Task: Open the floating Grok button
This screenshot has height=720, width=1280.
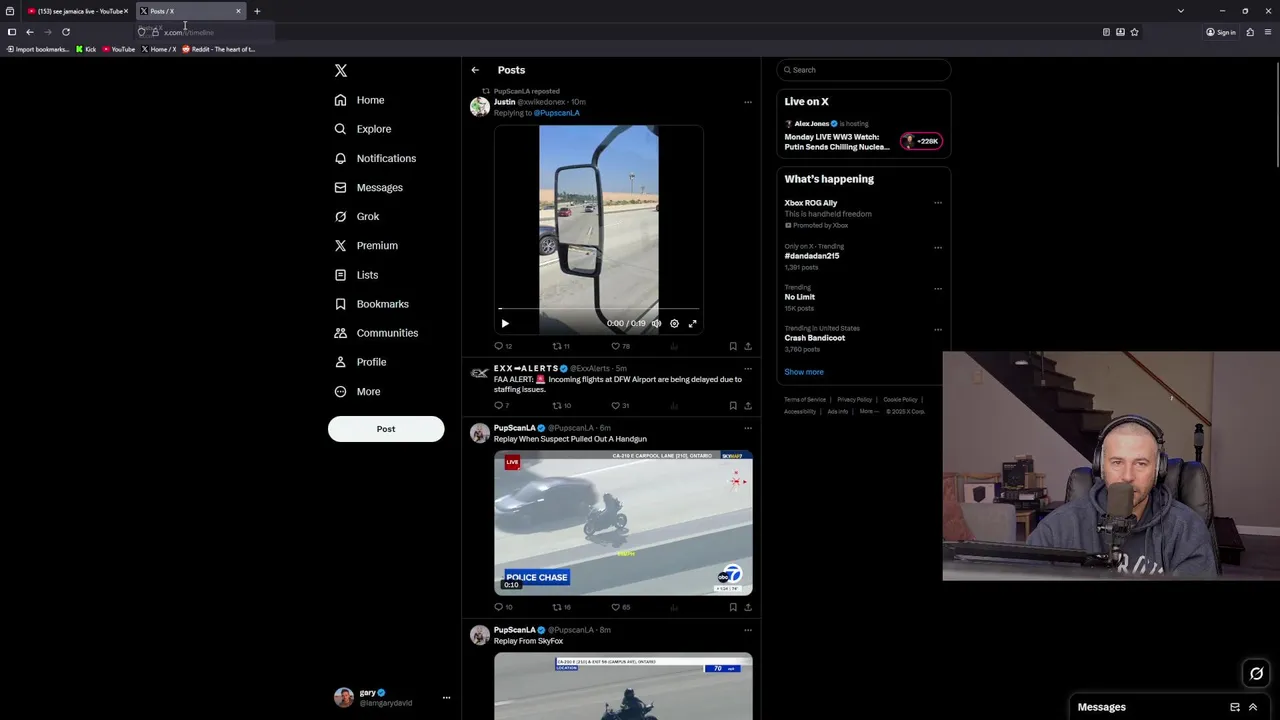Action: click(1257, 673)
